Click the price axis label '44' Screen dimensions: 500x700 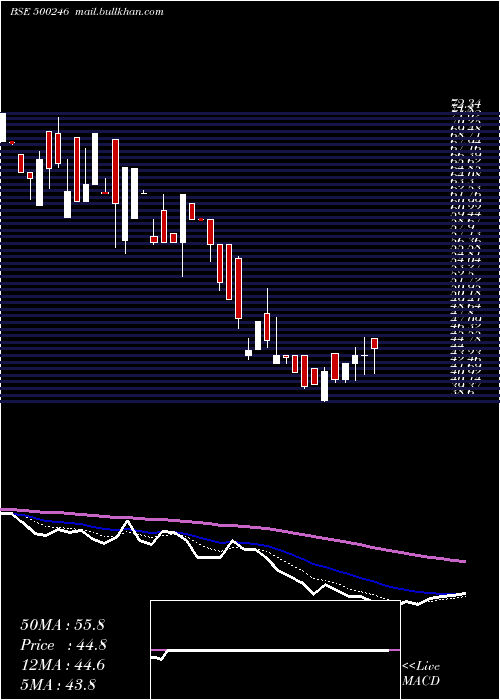tap(459, 345)
